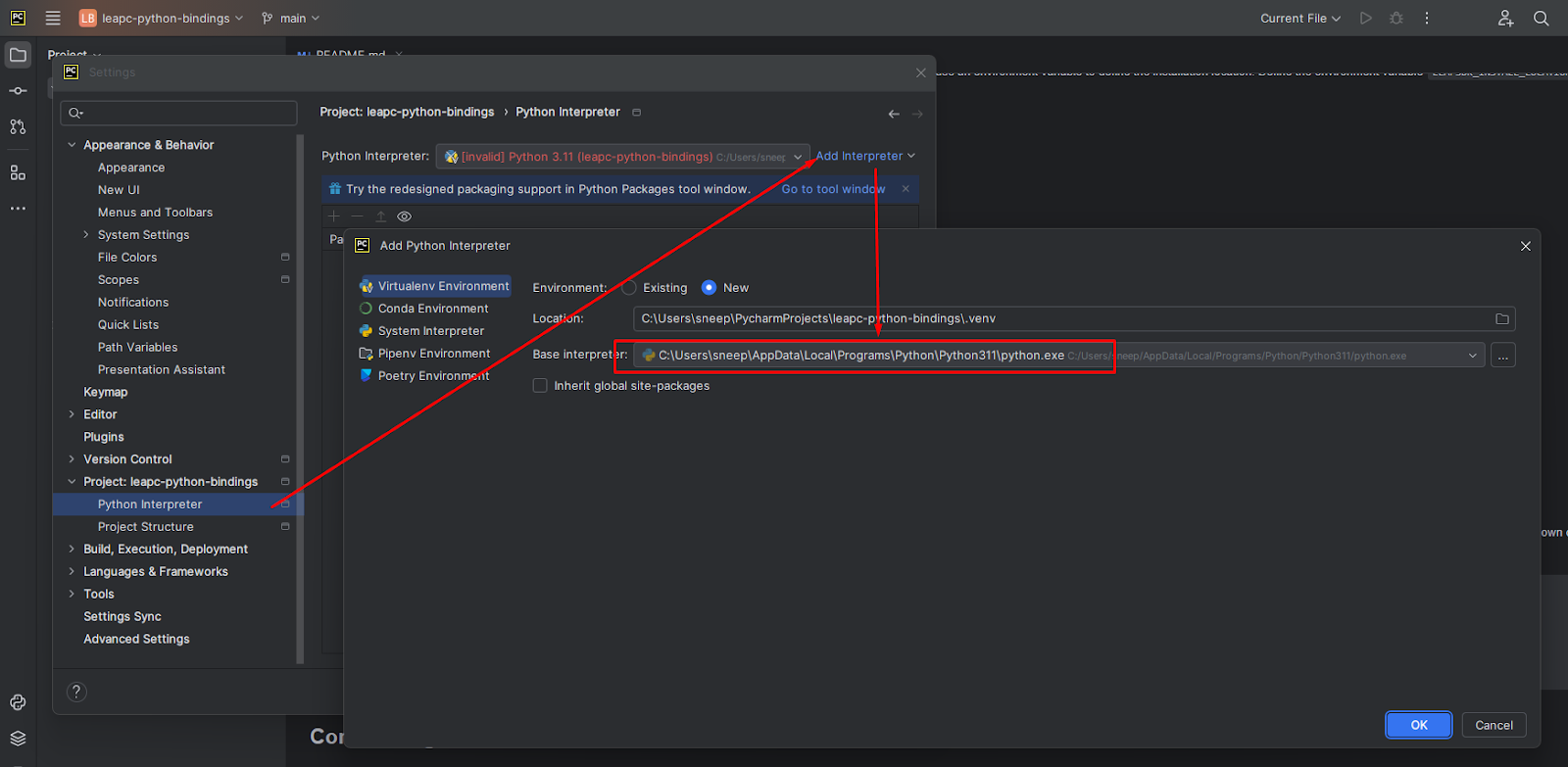Open the main branch dropdown
The height and width of the screenshot is (767, 1568).
click(x=291, y=18)
